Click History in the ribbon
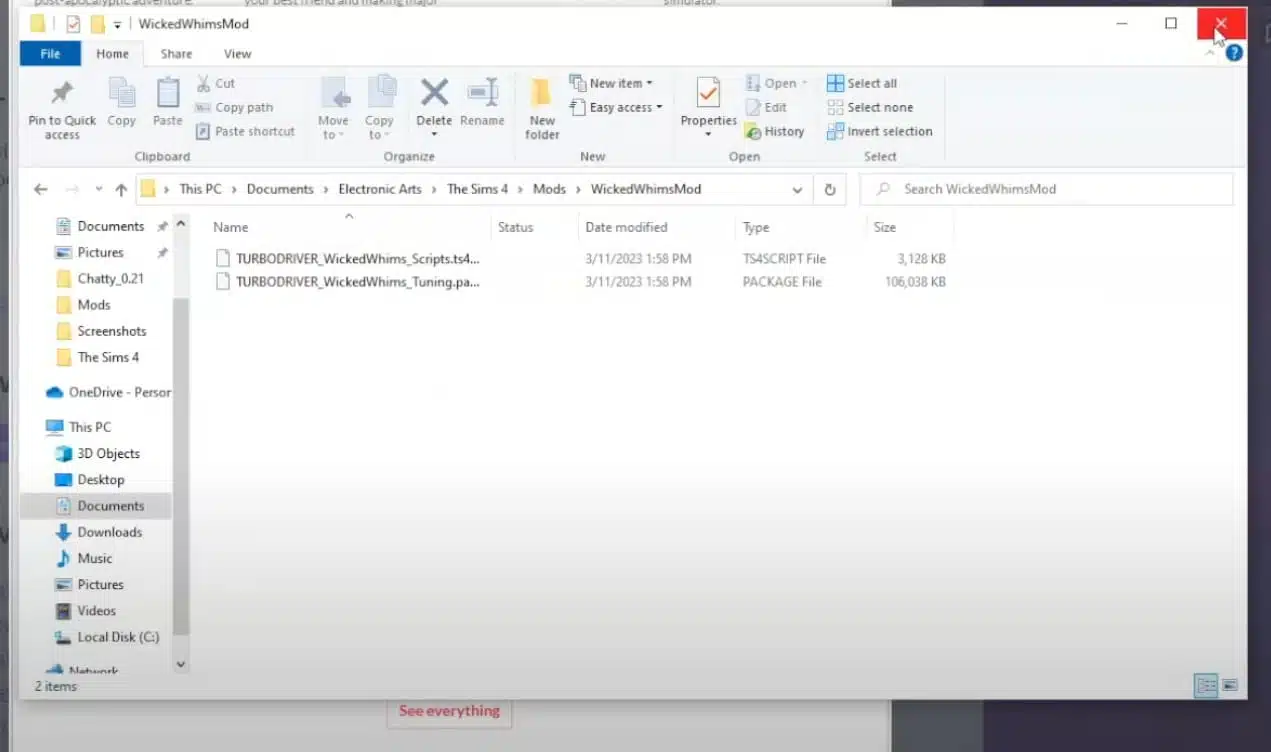Image resolution: width=1271 pixels, height=752 pixels. tap(774, 132)
